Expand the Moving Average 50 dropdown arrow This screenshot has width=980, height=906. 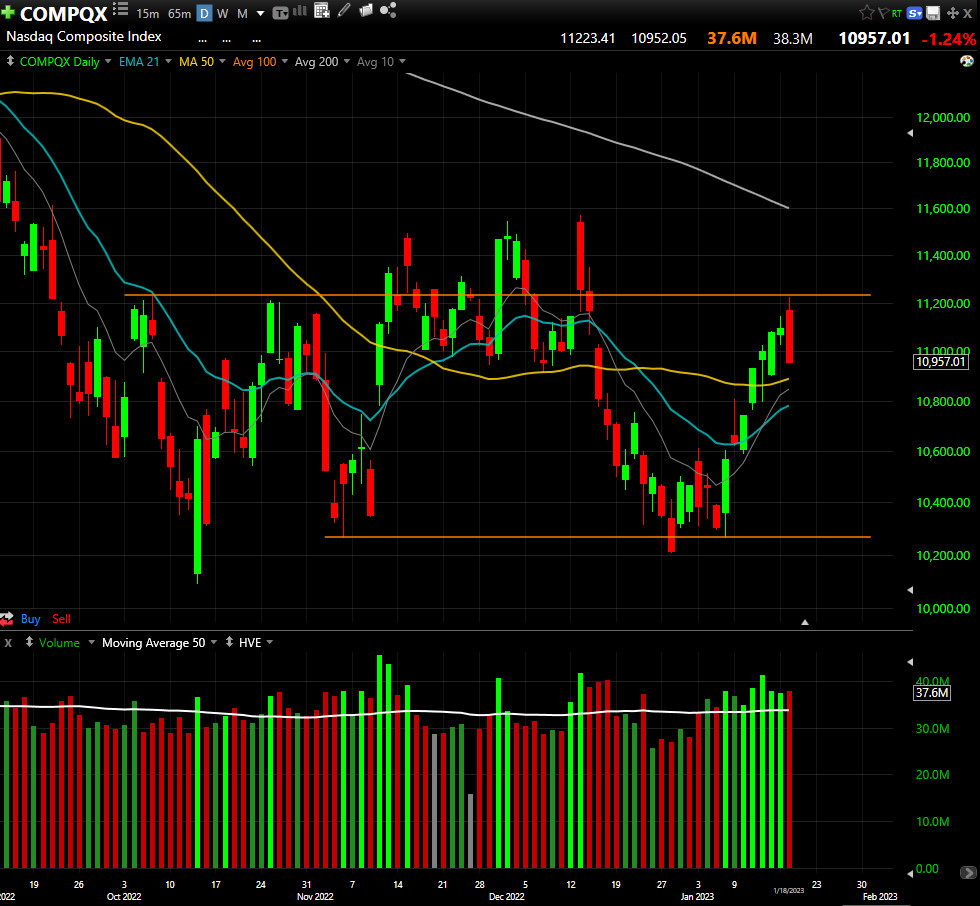click(214, 642)
